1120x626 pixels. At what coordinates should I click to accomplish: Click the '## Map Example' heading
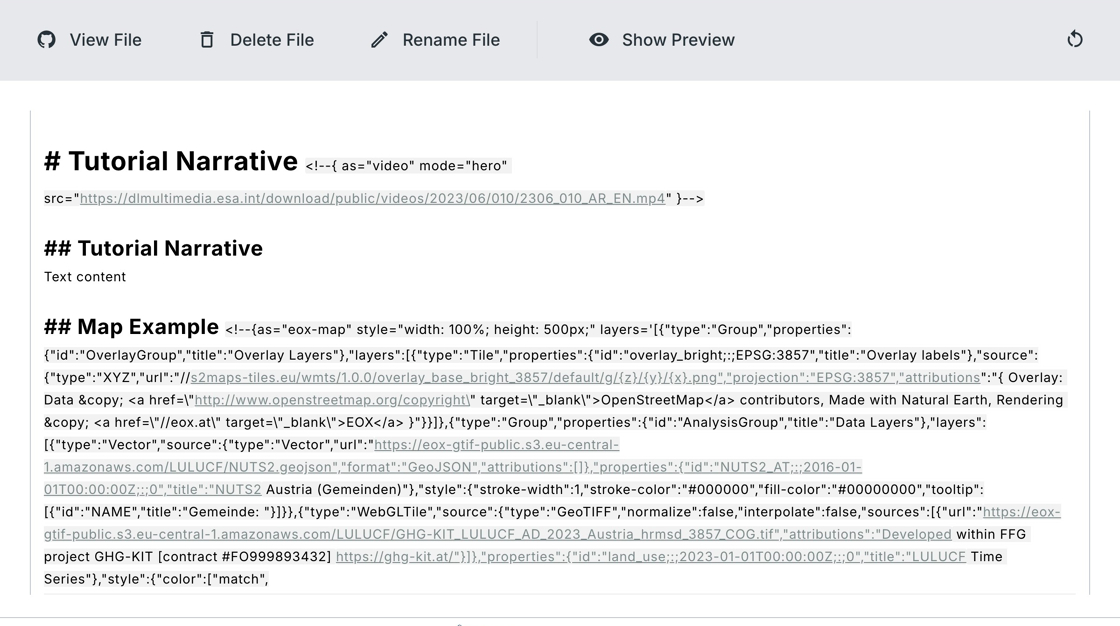click(x=131, y=327)
